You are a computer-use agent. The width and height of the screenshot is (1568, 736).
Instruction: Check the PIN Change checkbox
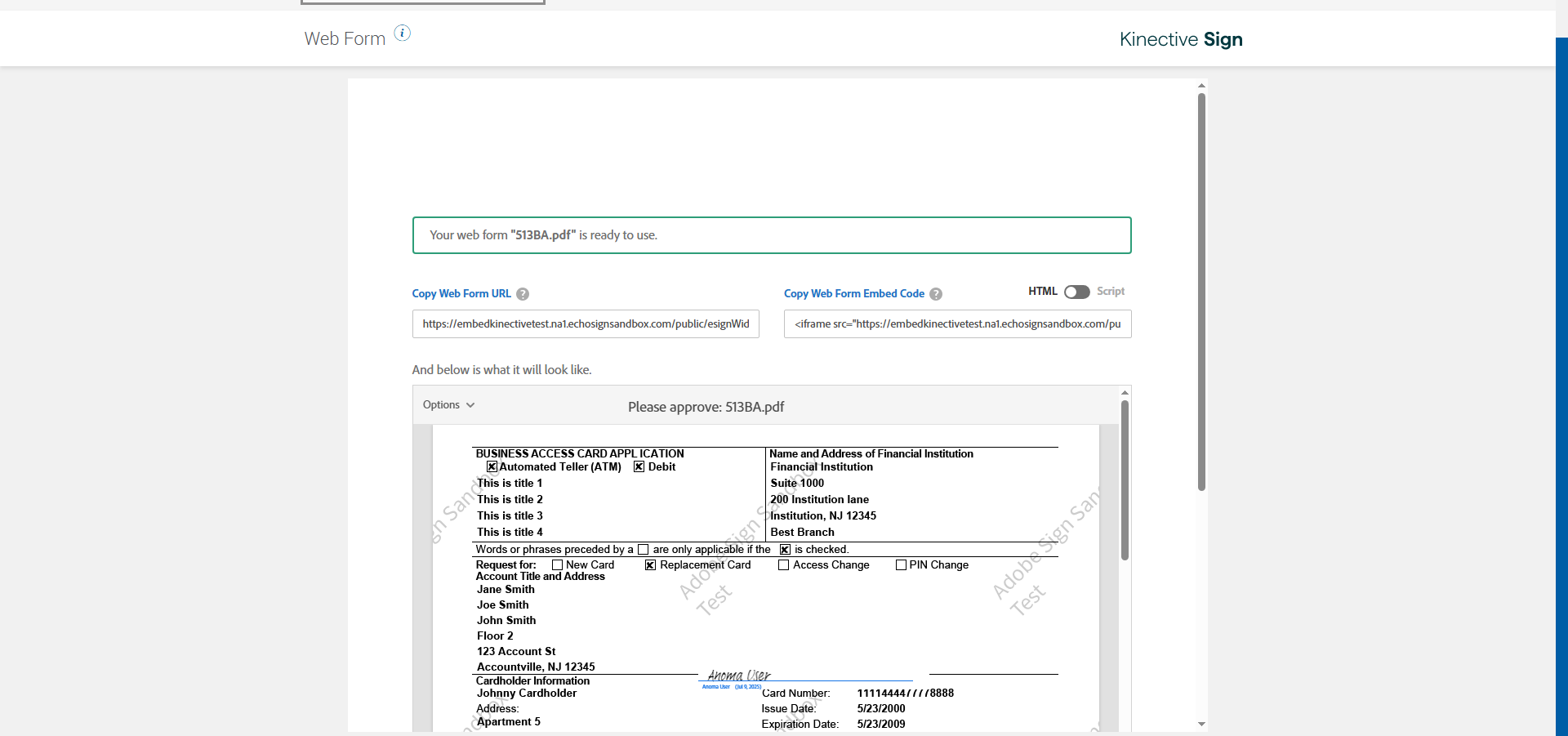click(901, 565)
